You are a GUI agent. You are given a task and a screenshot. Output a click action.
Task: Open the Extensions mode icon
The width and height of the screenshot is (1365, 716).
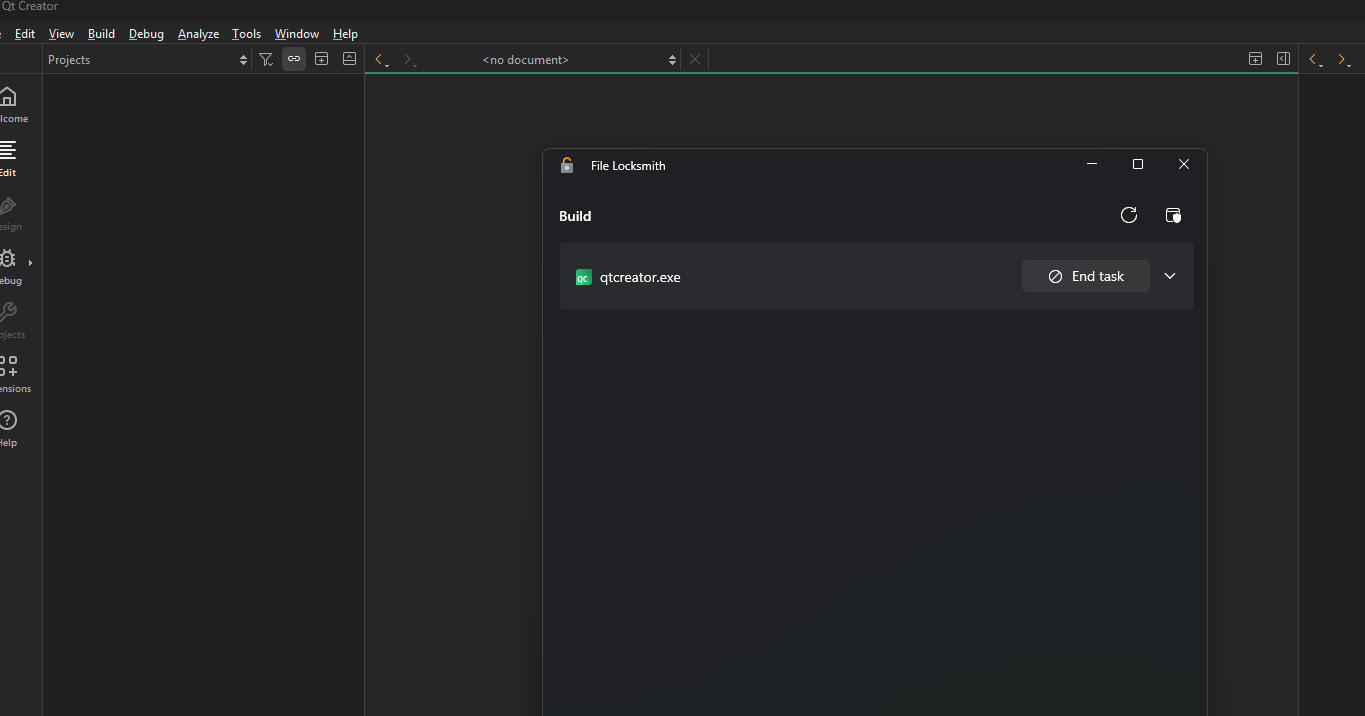tap(8, 367)
